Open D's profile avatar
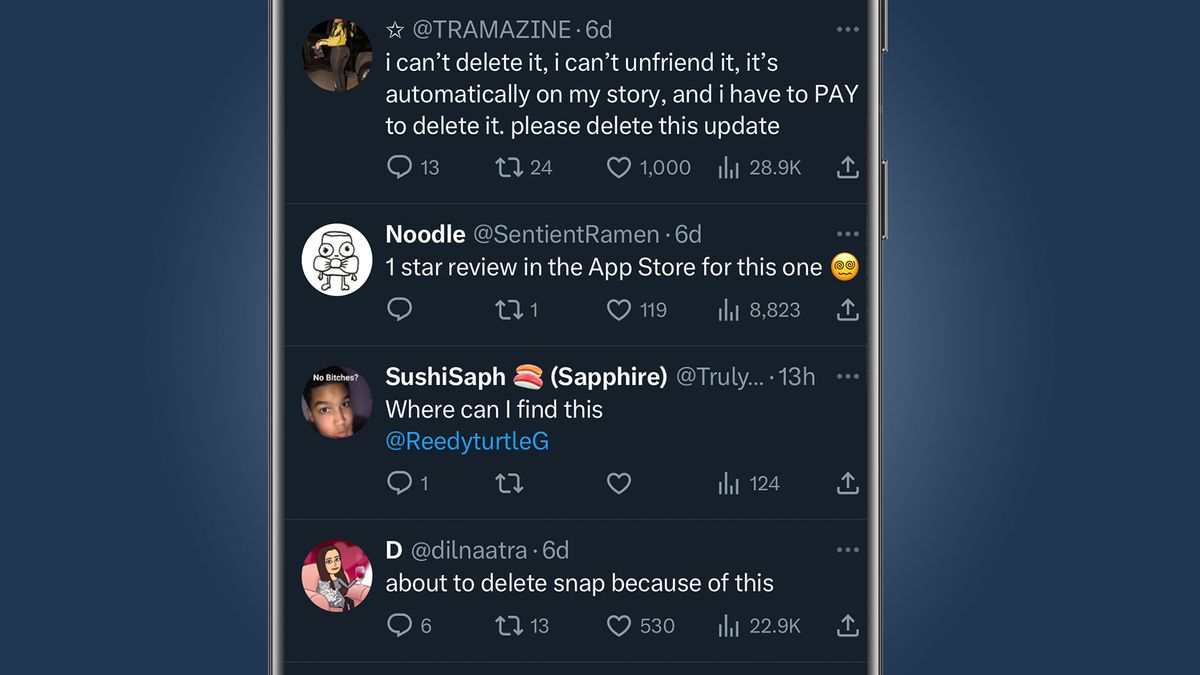The width and height of the screenshot is (1200, 675). pyautogui.click(x=337, y=576)
